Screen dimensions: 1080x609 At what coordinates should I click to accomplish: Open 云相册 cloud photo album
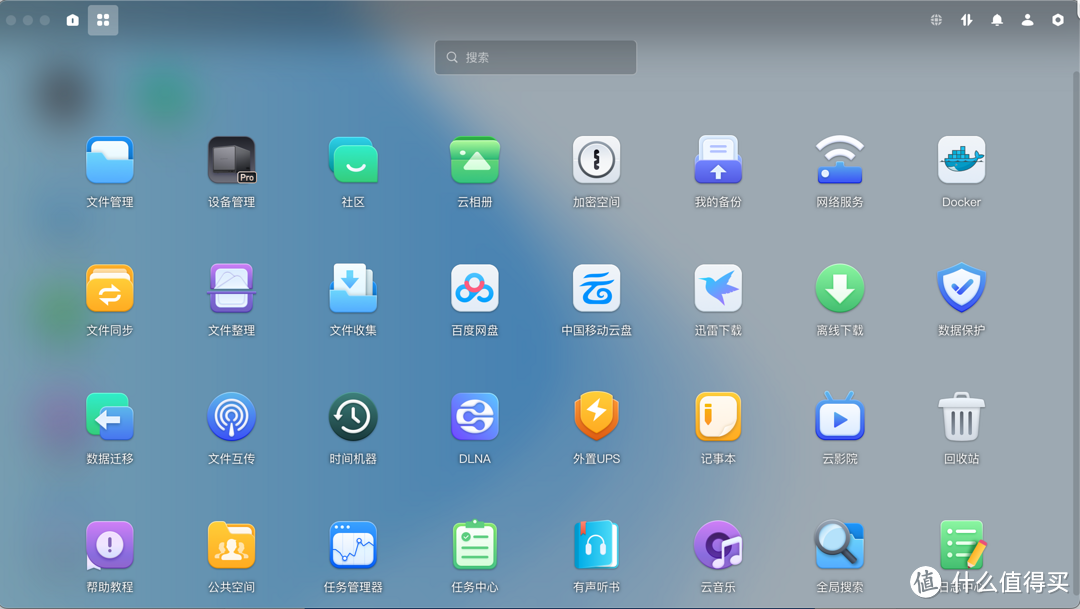click(x=475, y=161)
